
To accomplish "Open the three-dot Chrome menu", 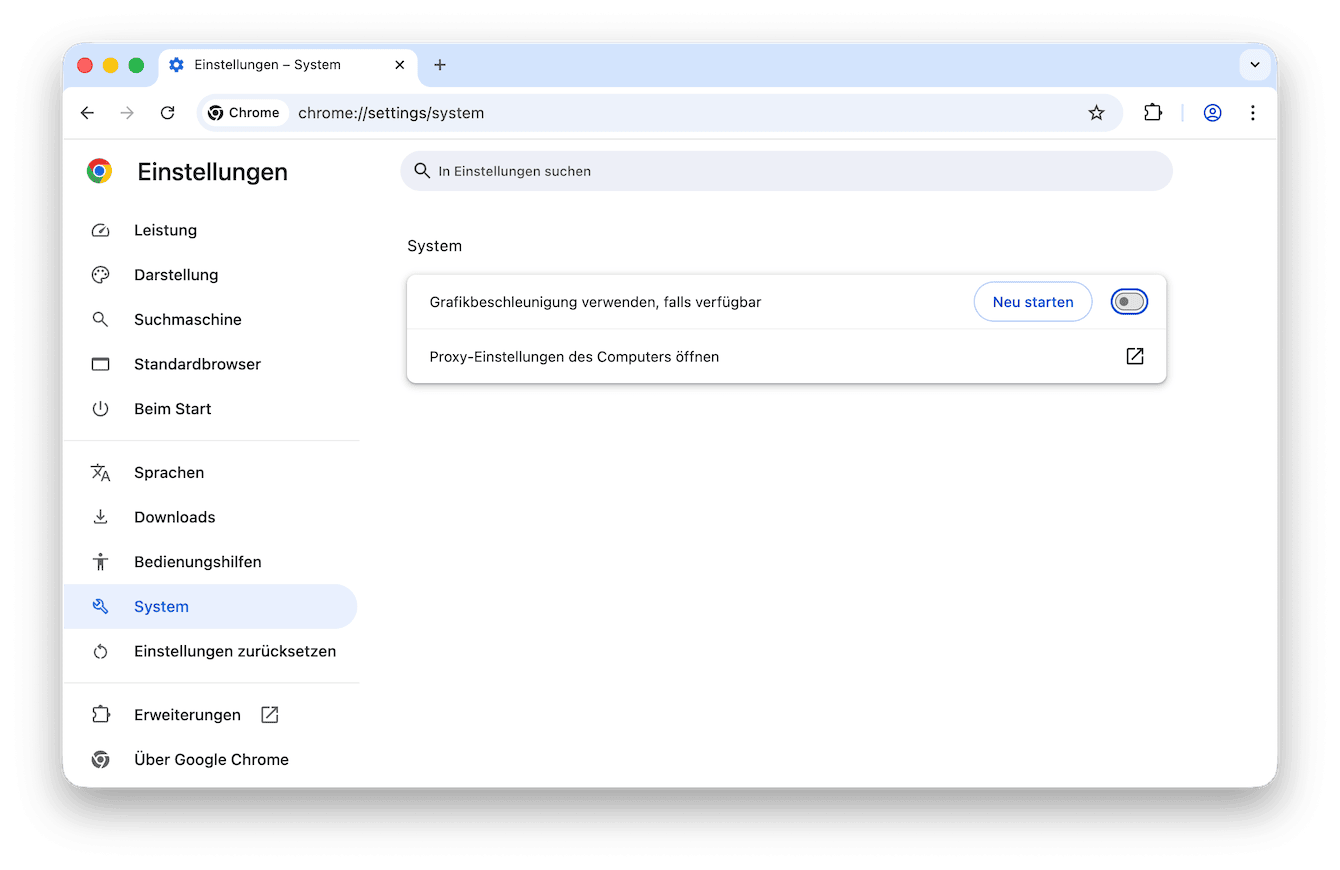I will (1253, 113).
